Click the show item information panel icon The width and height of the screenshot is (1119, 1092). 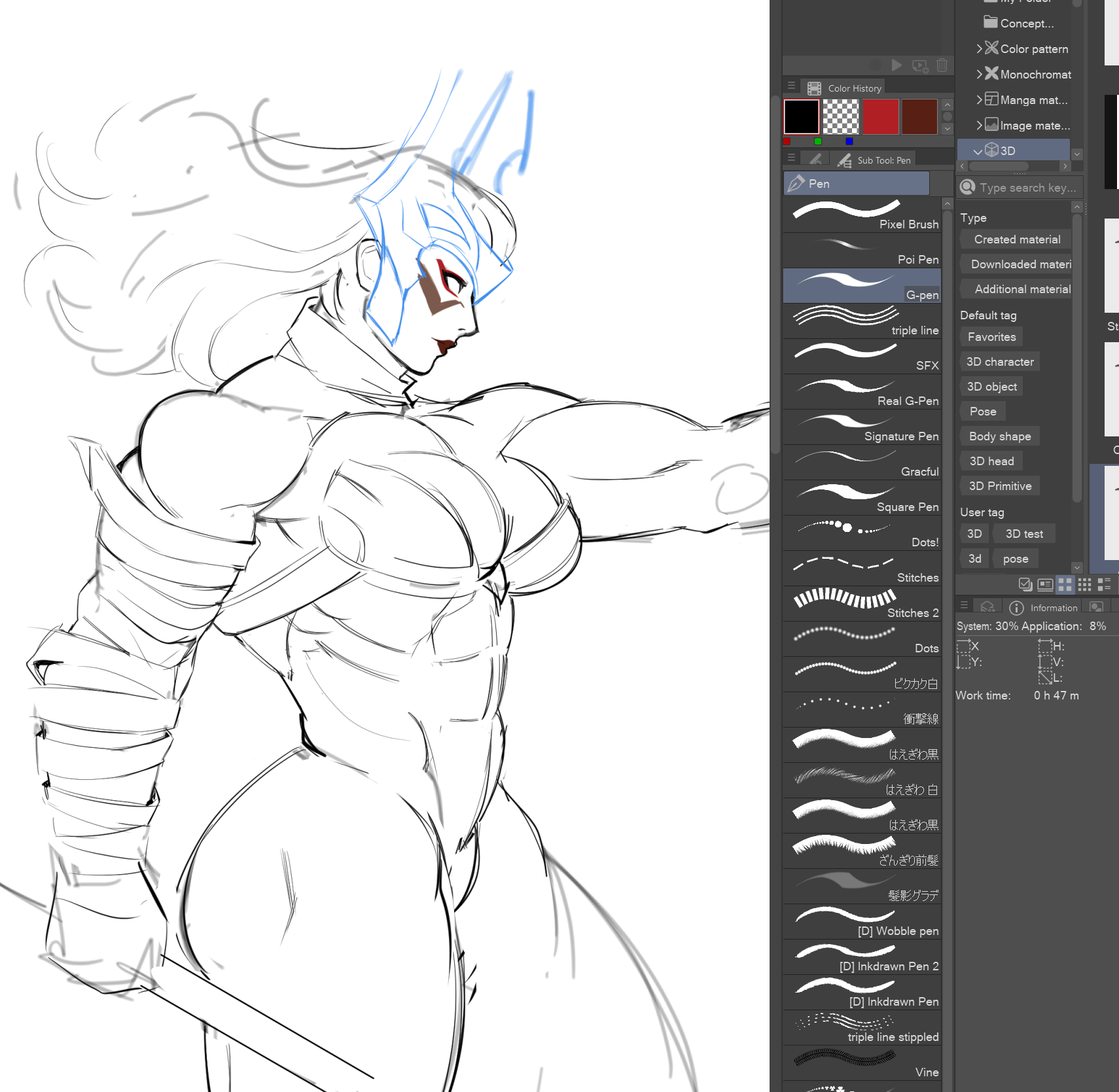click(1045, 584)
